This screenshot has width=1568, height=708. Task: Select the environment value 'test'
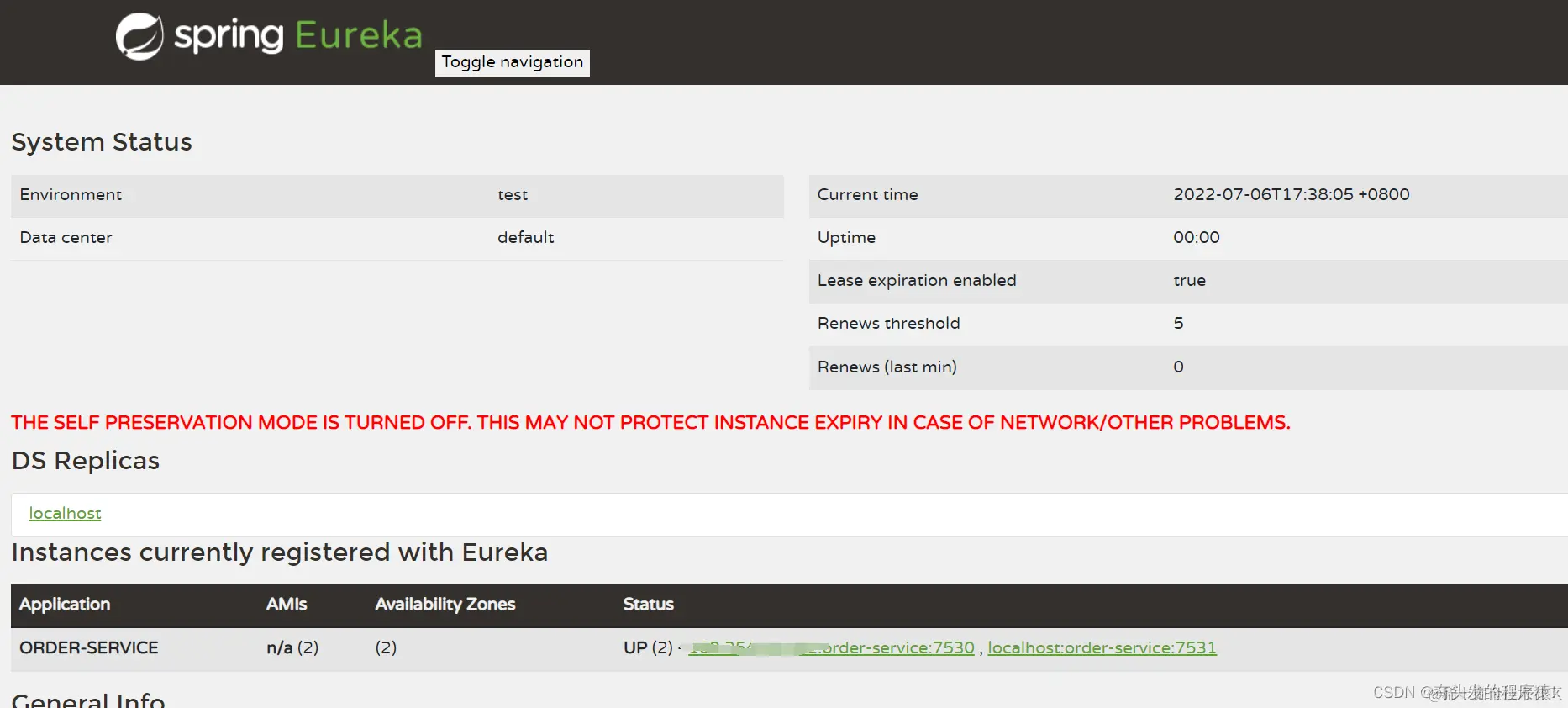click(513, 194)
